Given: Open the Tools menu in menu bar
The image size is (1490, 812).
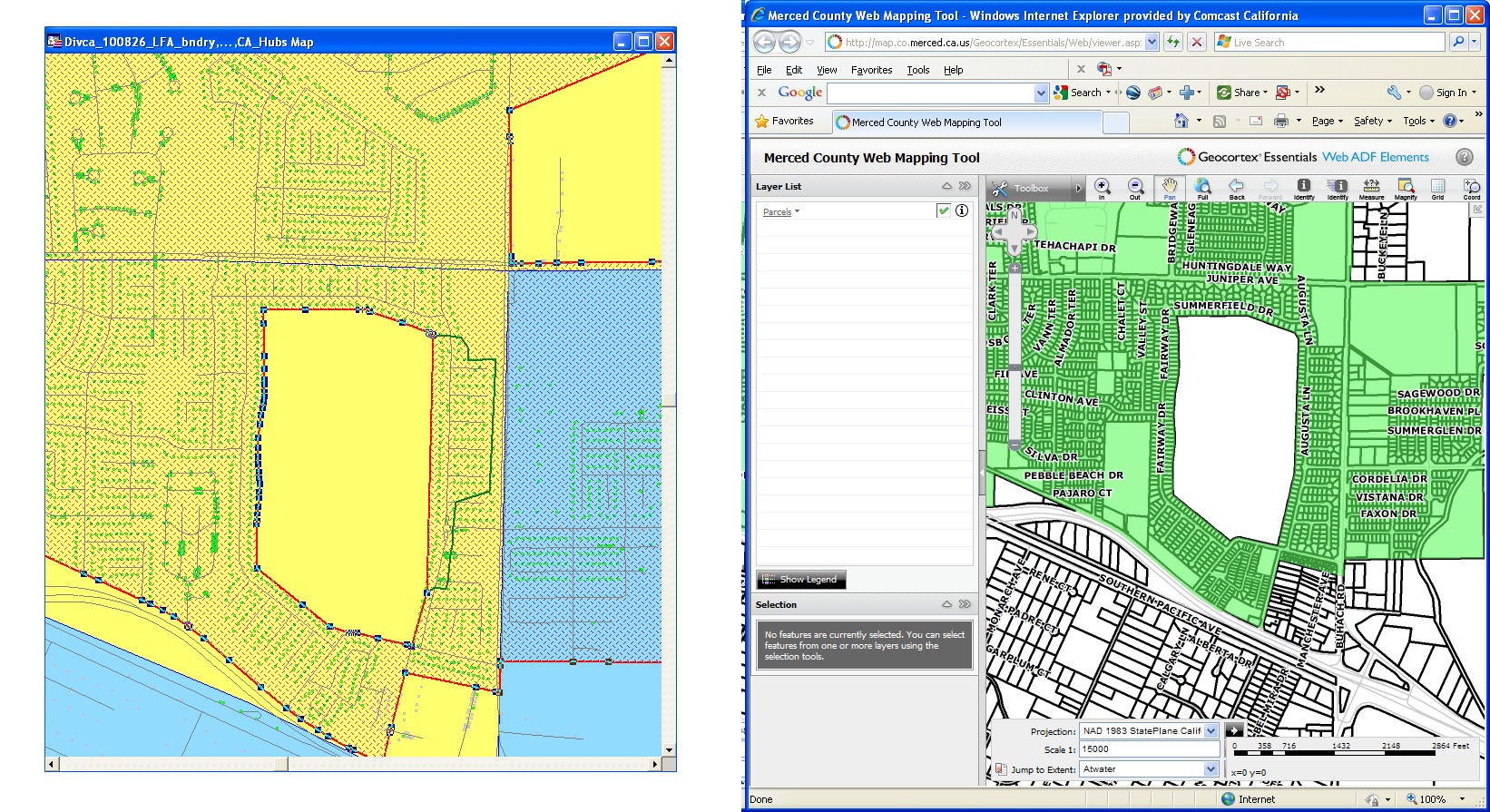Looking at the screenshot, I should (x=917, y=70).
